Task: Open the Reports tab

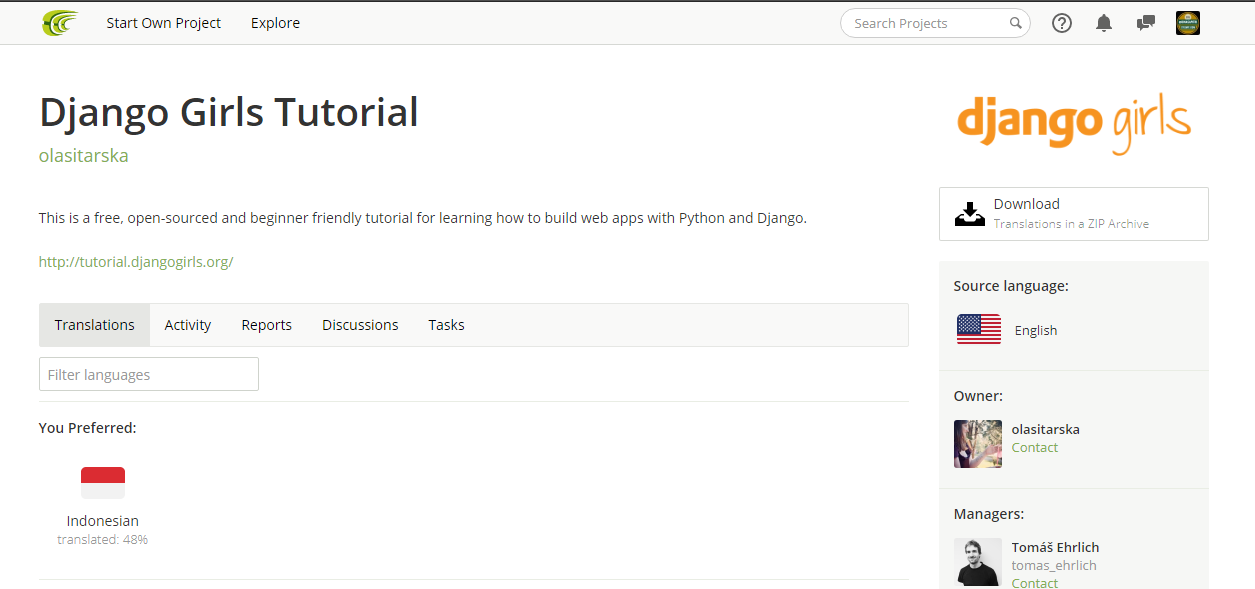Action: click(x=267, y=325)
